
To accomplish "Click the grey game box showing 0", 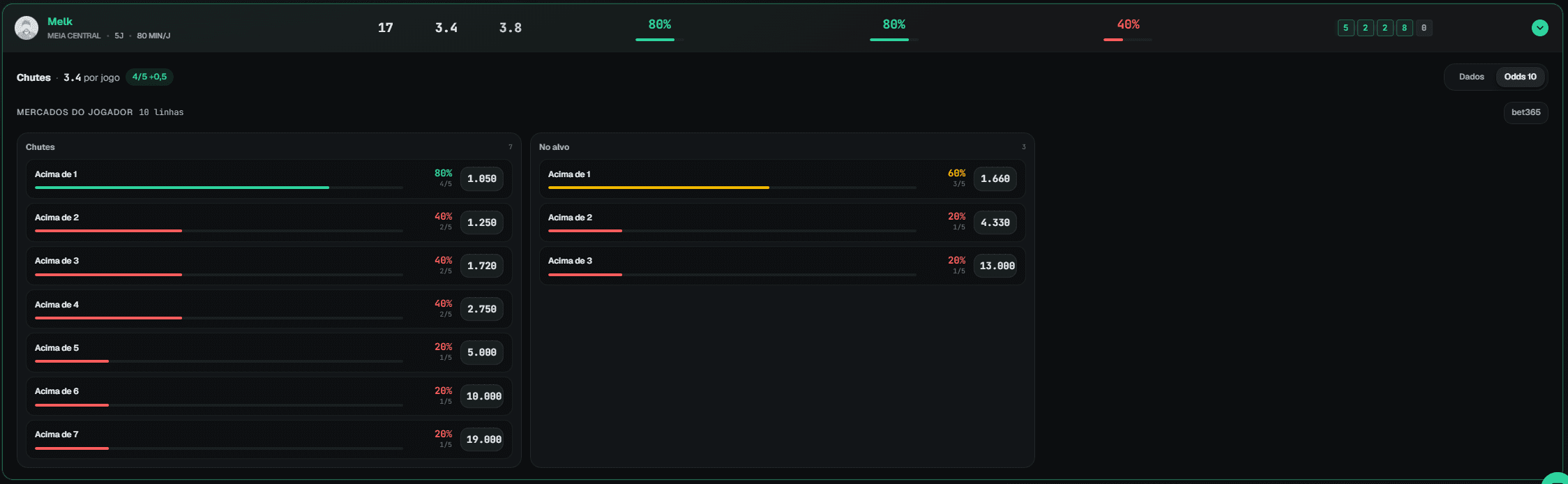I will pos(1424,28).
